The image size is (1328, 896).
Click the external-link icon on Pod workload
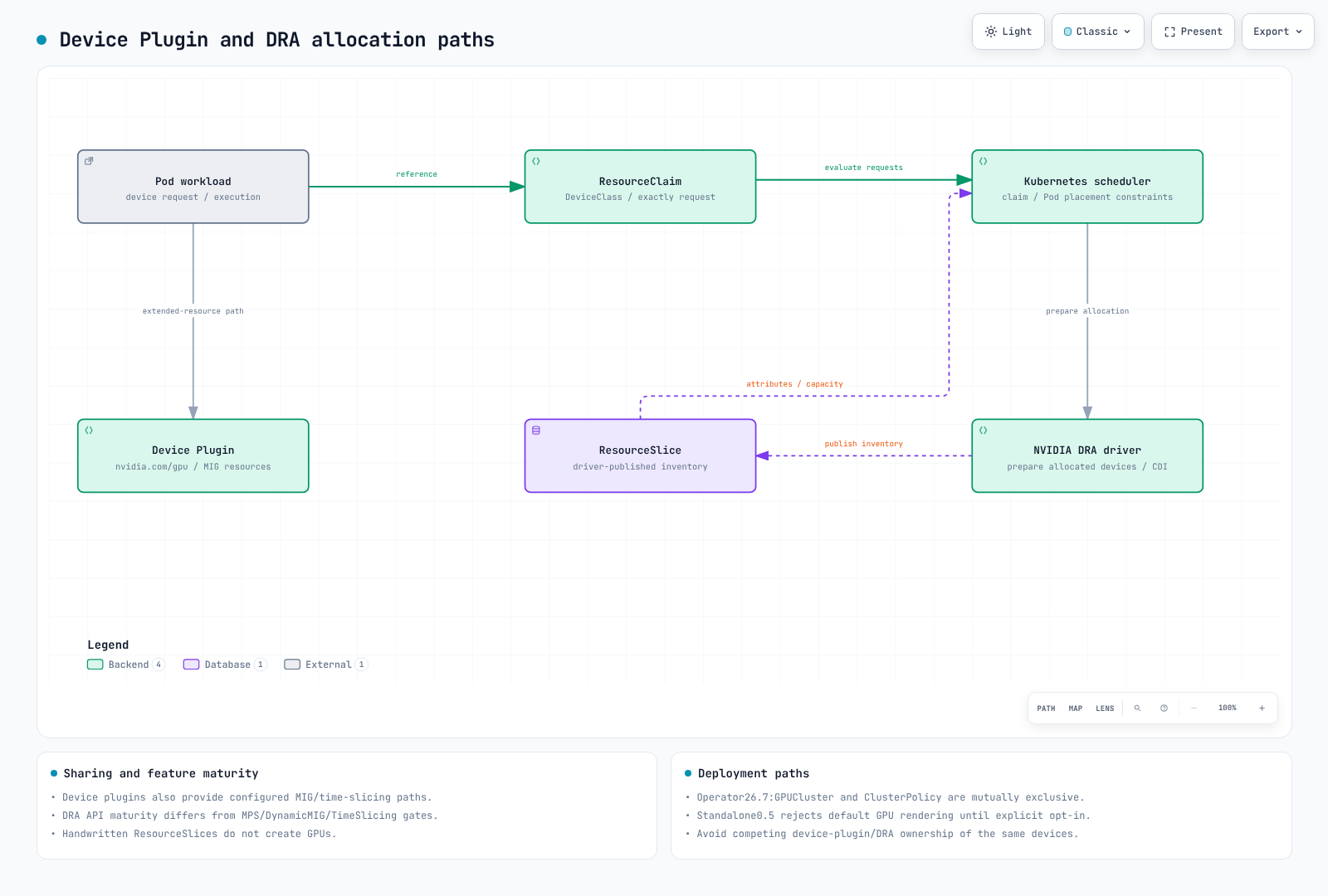coord(89,161)
